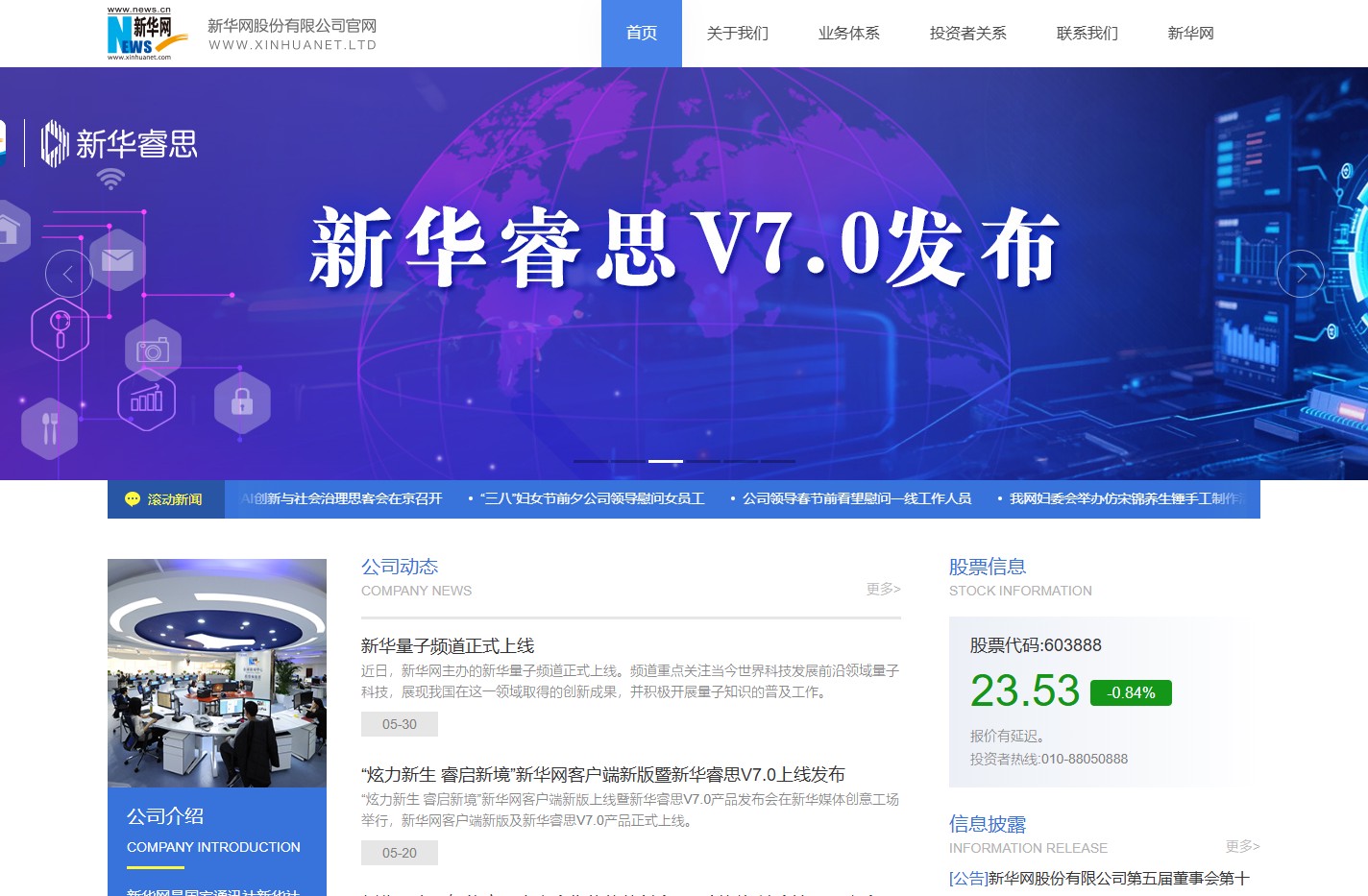Click the stock price 23.53
Image resolution: width=1368 pixels, height=896 pixels.
click(x=1025, y=691)
